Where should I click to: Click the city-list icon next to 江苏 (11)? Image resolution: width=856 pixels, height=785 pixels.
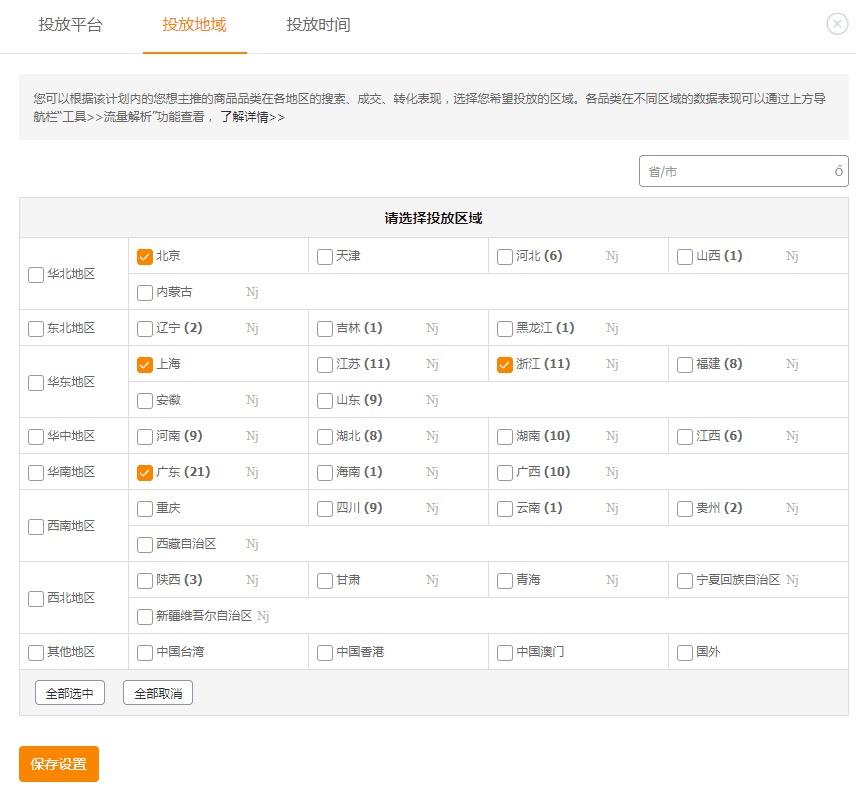coord(431,364)
